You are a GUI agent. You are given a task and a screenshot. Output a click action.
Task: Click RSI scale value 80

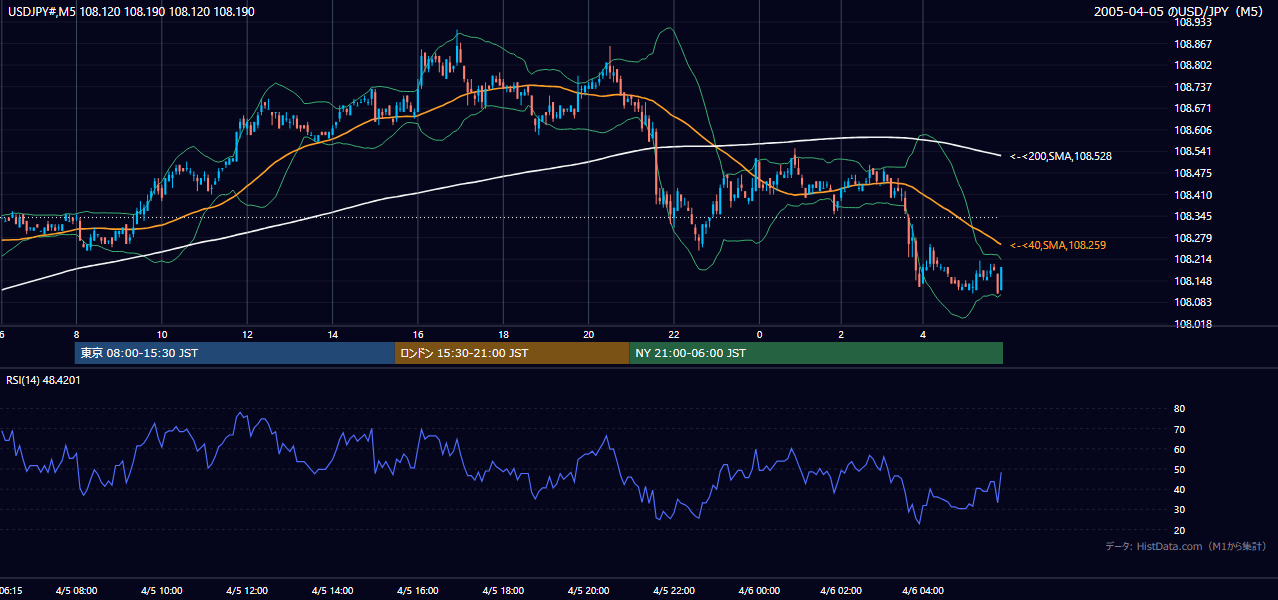[x=1179, y=409]
